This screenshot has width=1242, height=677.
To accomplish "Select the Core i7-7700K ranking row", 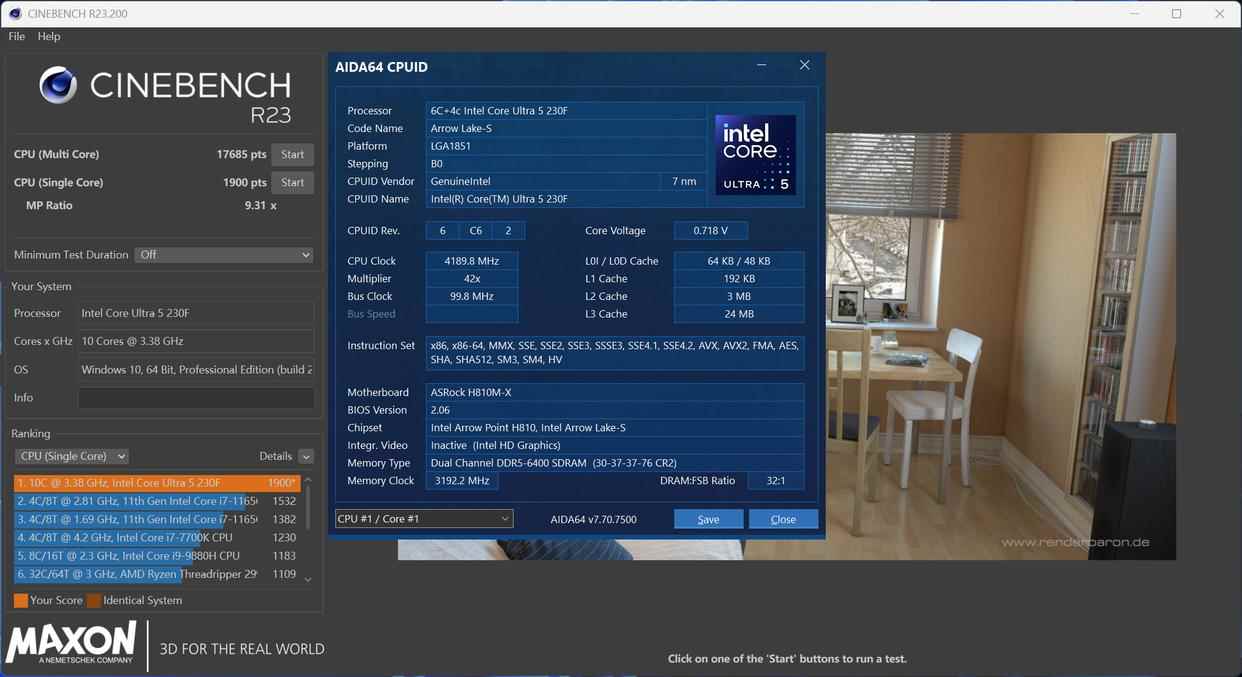I will coord(157,537).
